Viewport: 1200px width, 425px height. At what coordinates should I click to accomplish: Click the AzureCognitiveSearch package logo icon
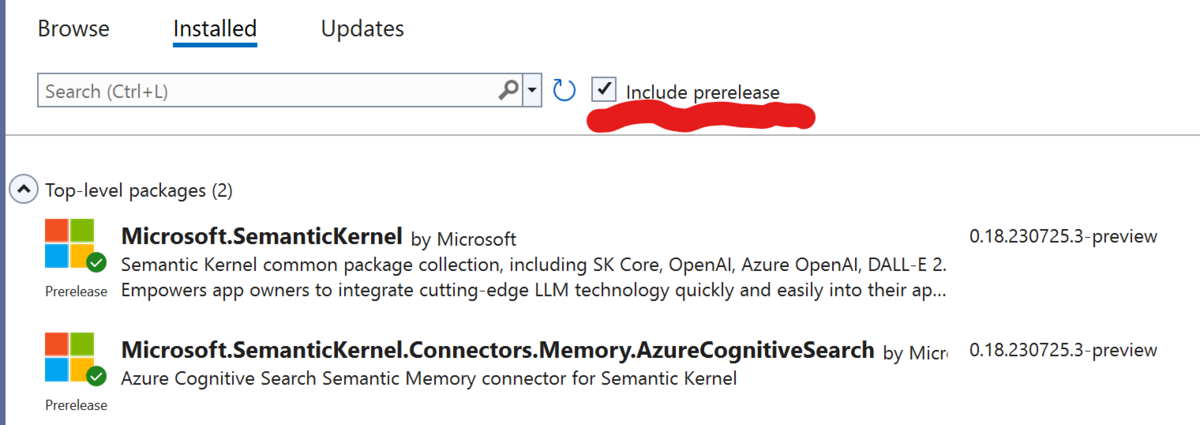[x=70, y=358]
